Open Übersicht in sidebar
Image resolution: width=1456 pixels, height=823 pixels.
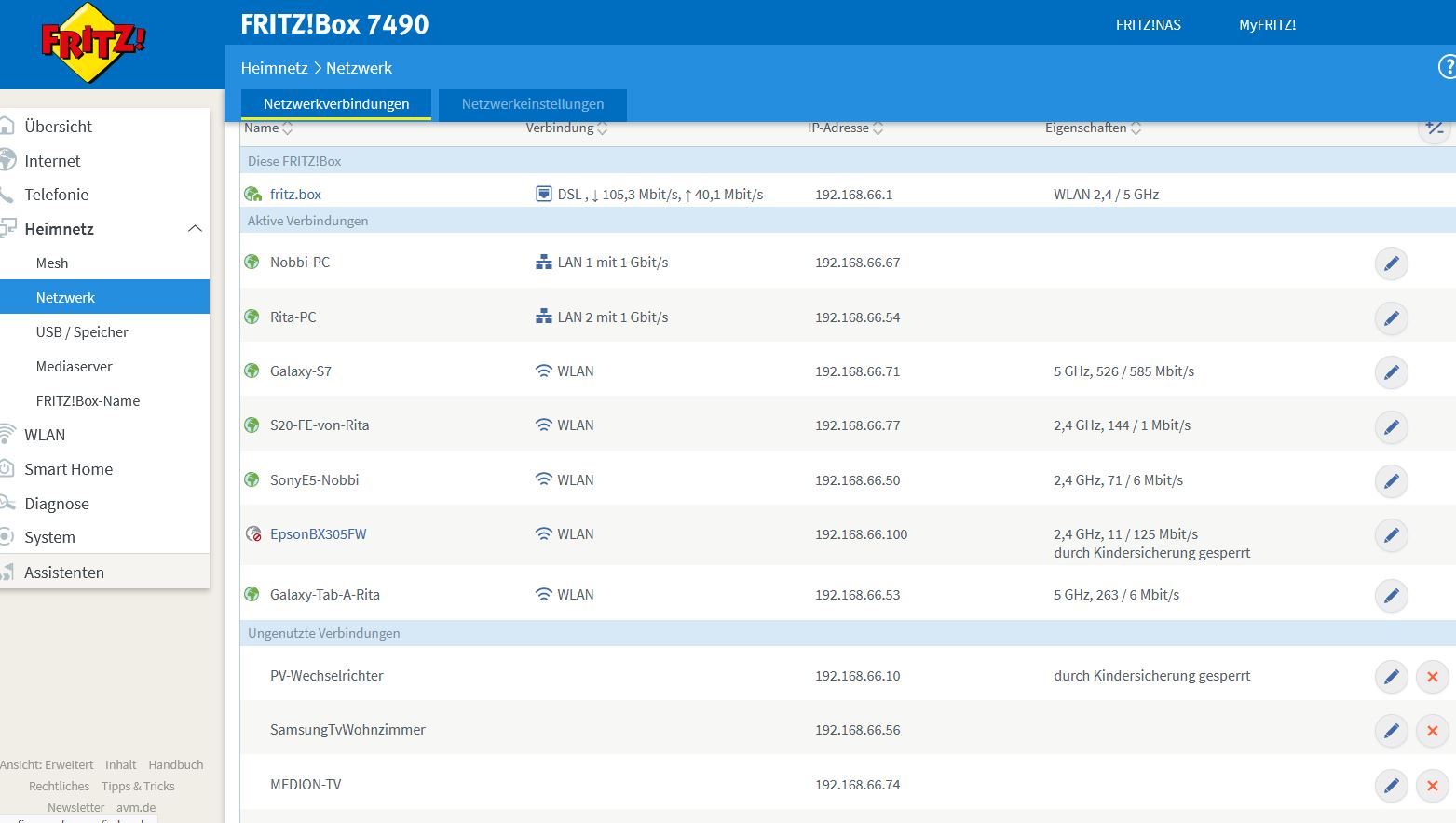tap(58, 126)
